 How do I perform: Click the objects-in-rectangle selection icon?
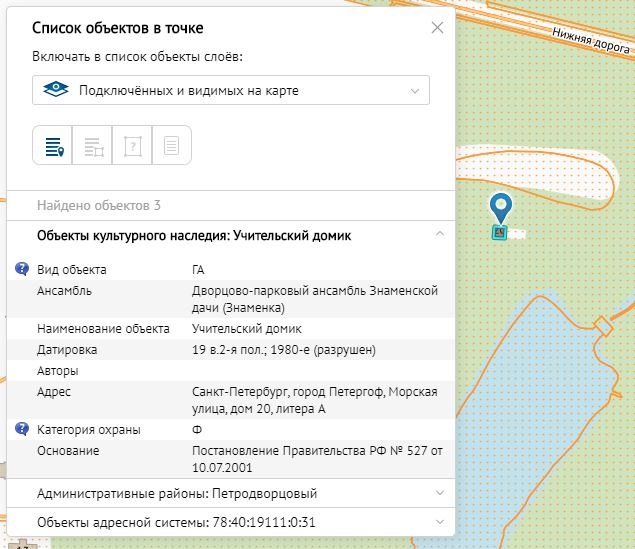click(93, 146)
